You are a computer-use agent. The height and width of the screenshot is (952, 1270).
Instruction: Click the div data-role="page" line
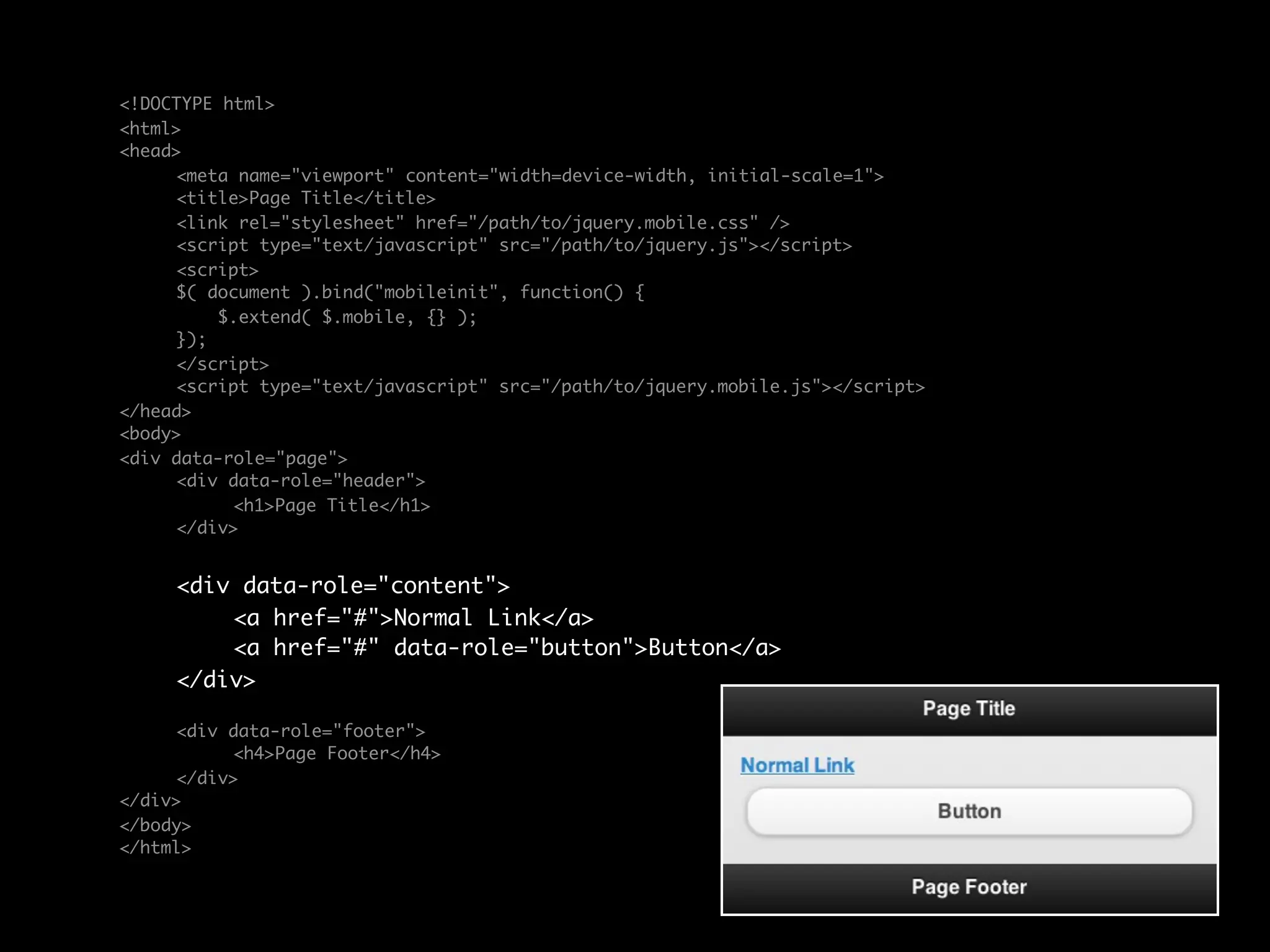233,459
